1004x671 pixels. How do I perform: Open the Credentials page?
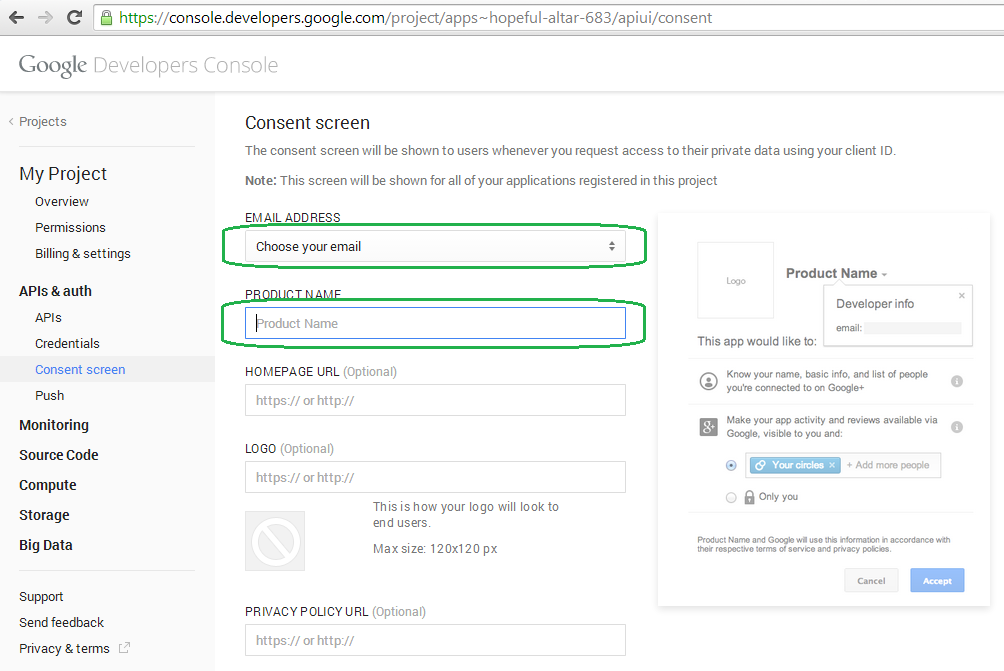click(67, 343)
